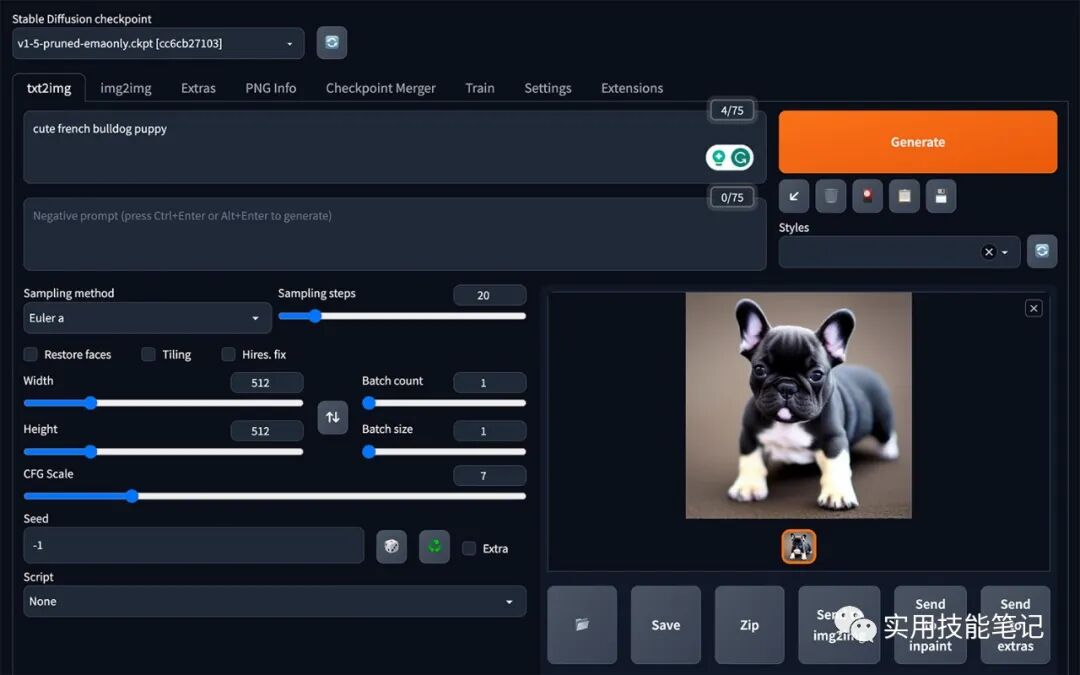This screenshot has height=675, width=1080.
Task: Click the CFG Scale slider handle
Action: [x=132, y=496]
